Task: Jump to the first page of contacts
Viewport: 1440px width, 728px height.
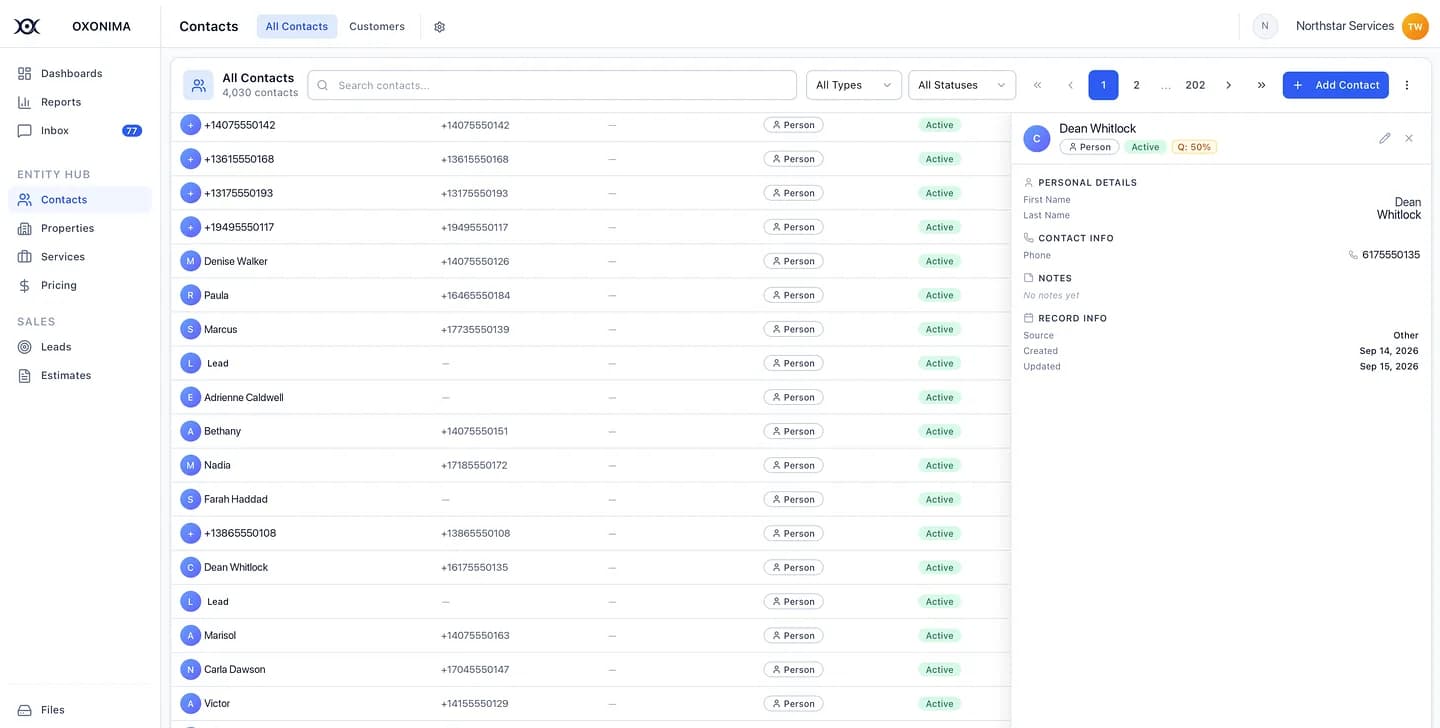Action: coord(1037,85)
